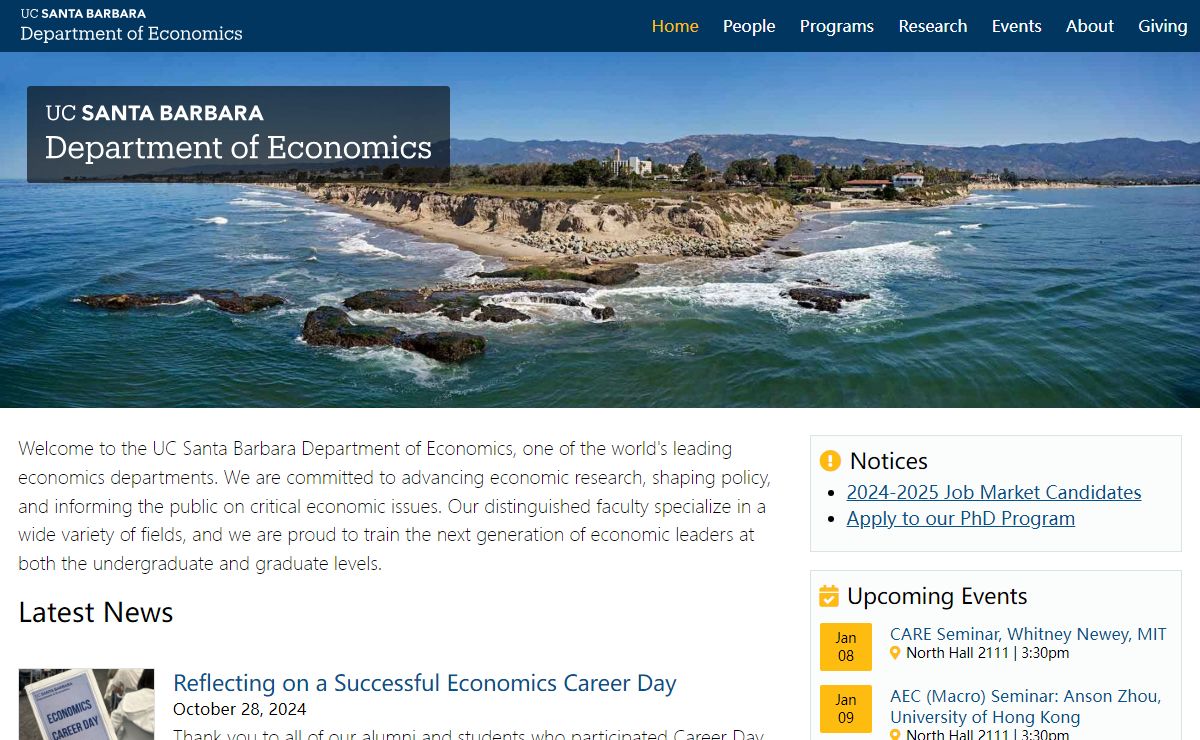Open the Programs menu
Screen dimensions: 1200x740
(837, 26)
